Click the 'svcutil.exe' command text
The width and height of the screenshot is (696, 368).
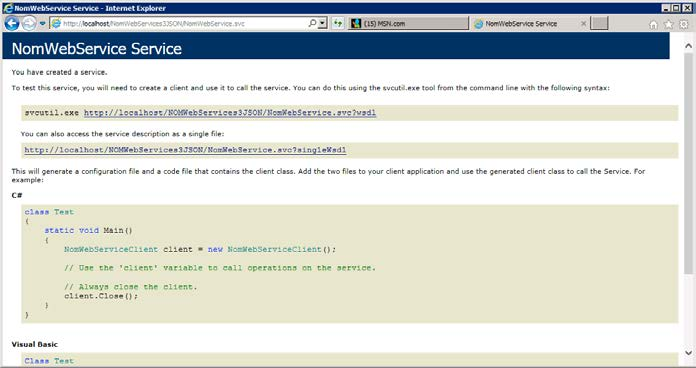pos(51,113)
